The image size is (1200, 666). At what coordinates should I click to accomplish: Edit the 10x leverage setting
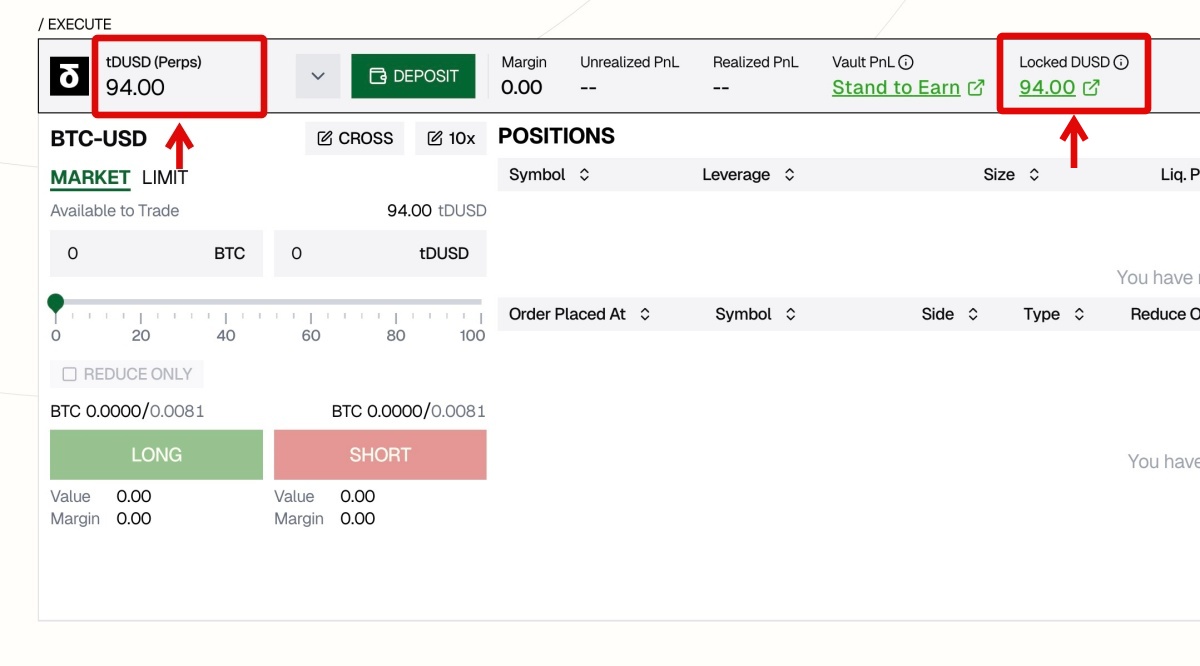(451, 139)
